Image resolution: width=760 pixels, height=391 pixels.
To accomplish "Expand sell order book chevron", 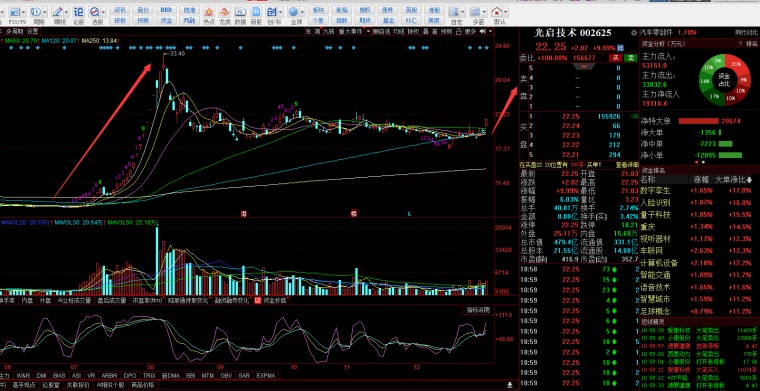I will coord(584,66).
